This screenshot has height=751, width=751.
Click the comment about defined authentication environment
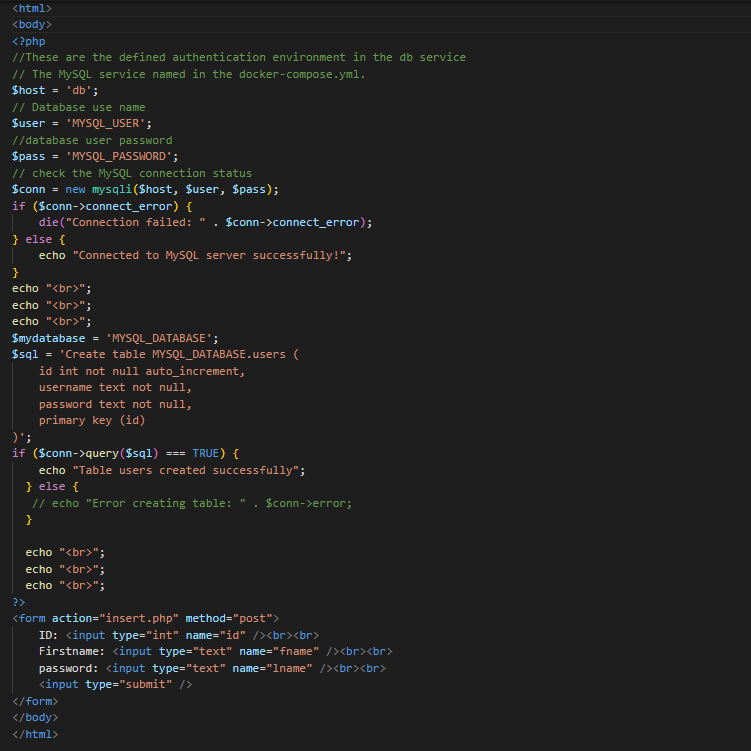[239, 57]
